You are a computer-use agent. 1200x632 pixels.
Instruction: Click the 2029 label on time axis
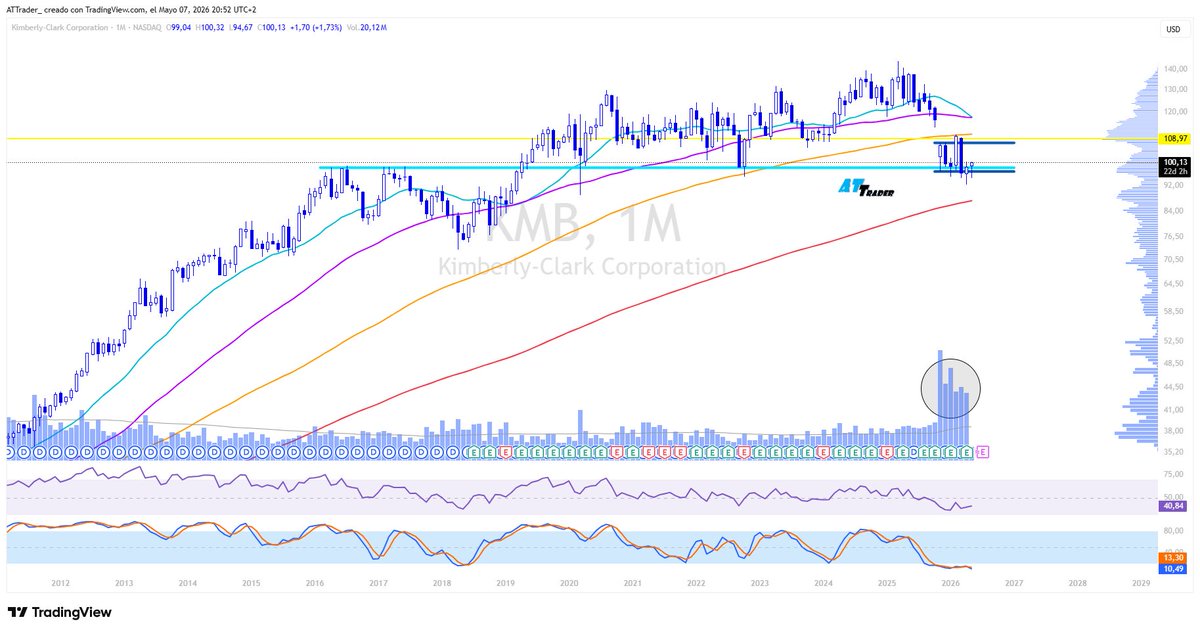pos(1142,582)
